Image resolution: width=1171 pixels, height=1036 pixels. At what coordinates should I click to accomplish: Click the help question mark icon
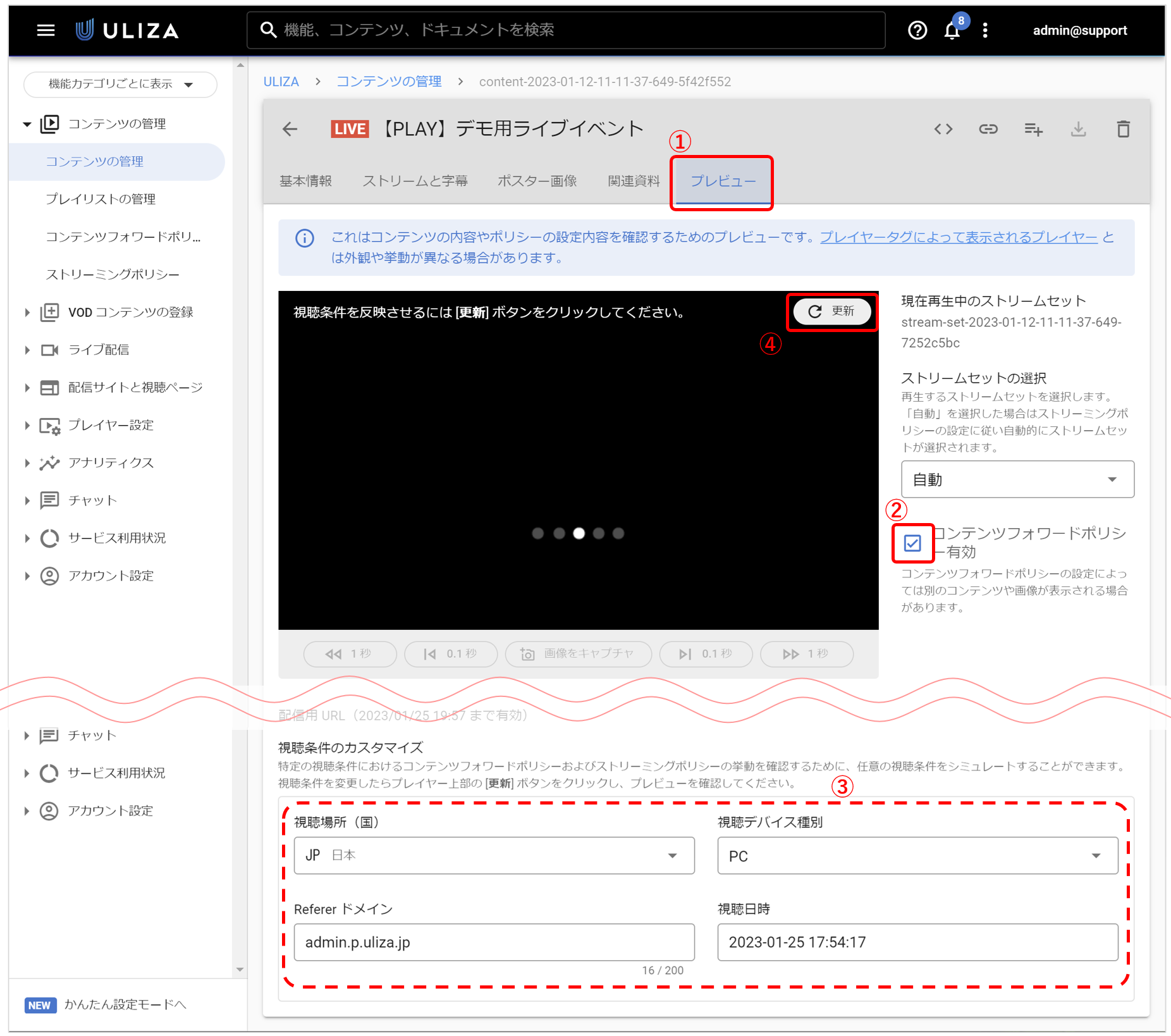click(917, 30)
